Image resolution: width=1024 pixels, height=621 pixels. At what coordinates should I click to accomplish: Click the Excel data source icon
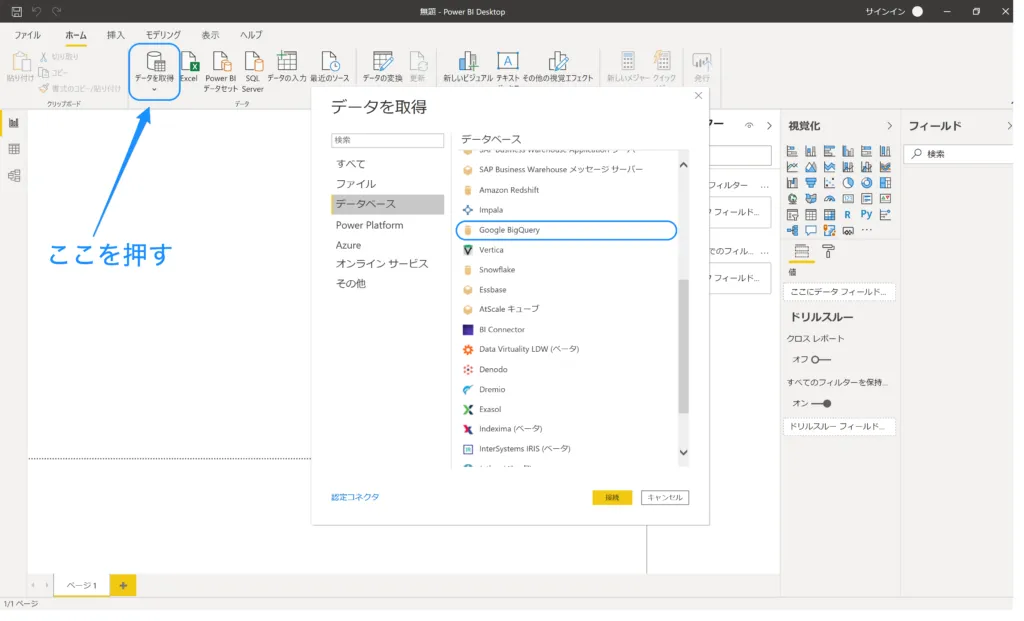coord(190,67)
